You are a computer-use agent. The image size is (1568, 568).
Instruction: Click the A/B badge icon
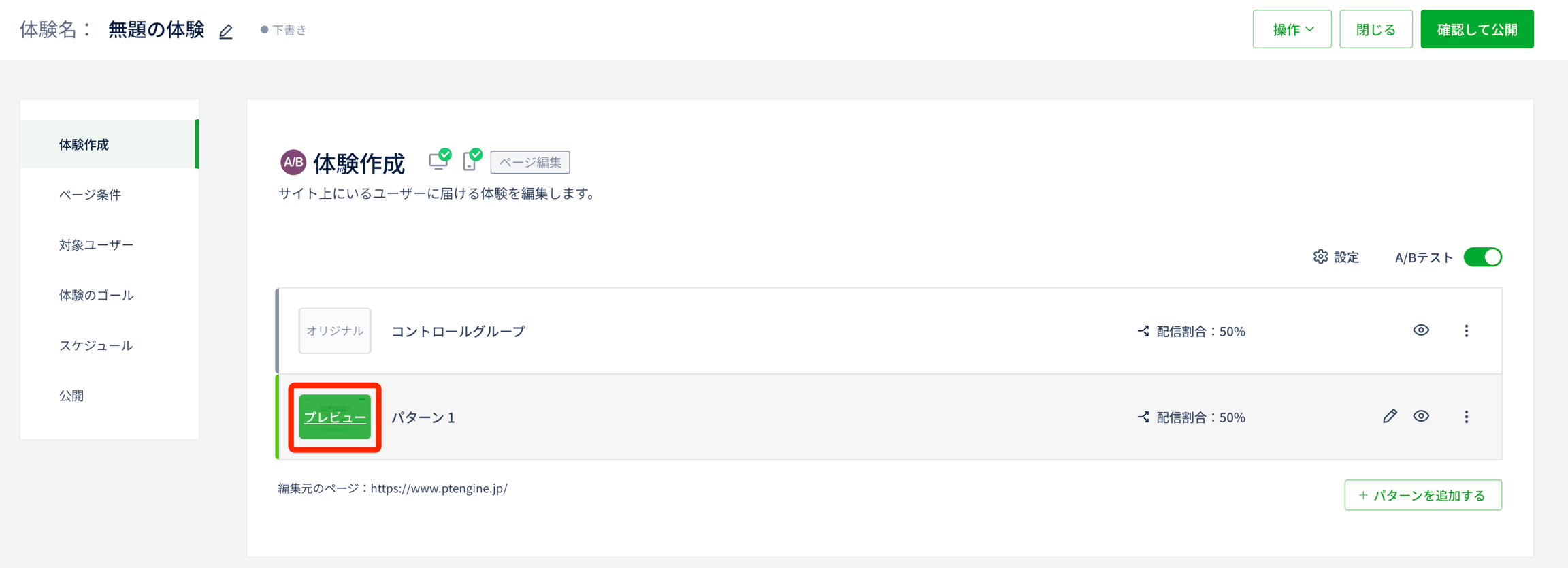293,162
